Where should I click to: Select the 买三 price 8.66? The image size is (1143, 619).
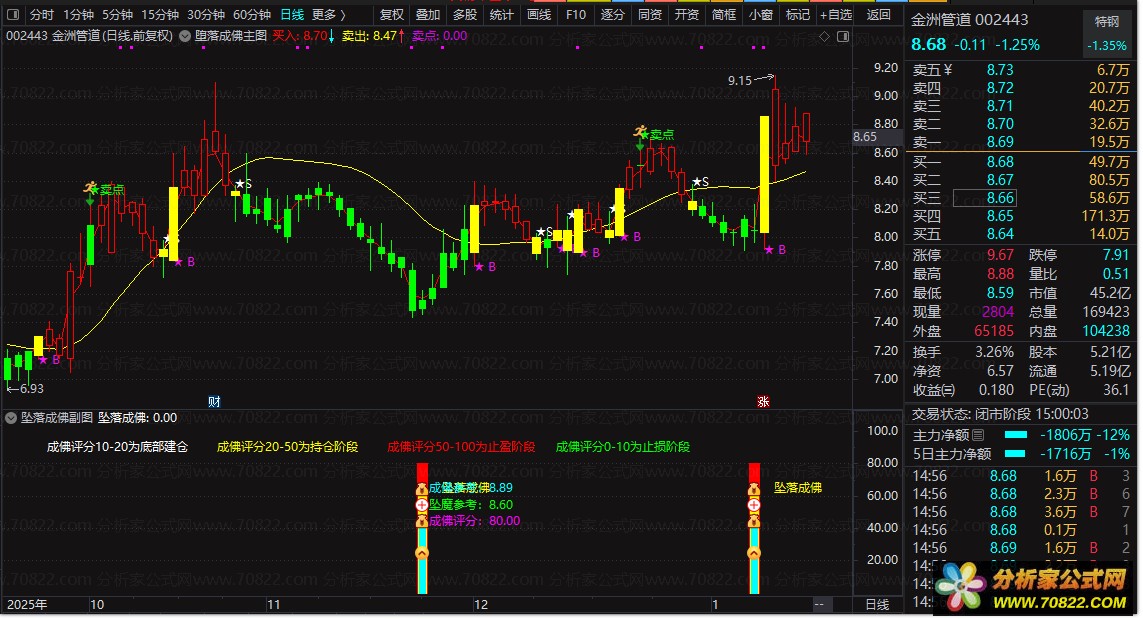(1000, 198)
